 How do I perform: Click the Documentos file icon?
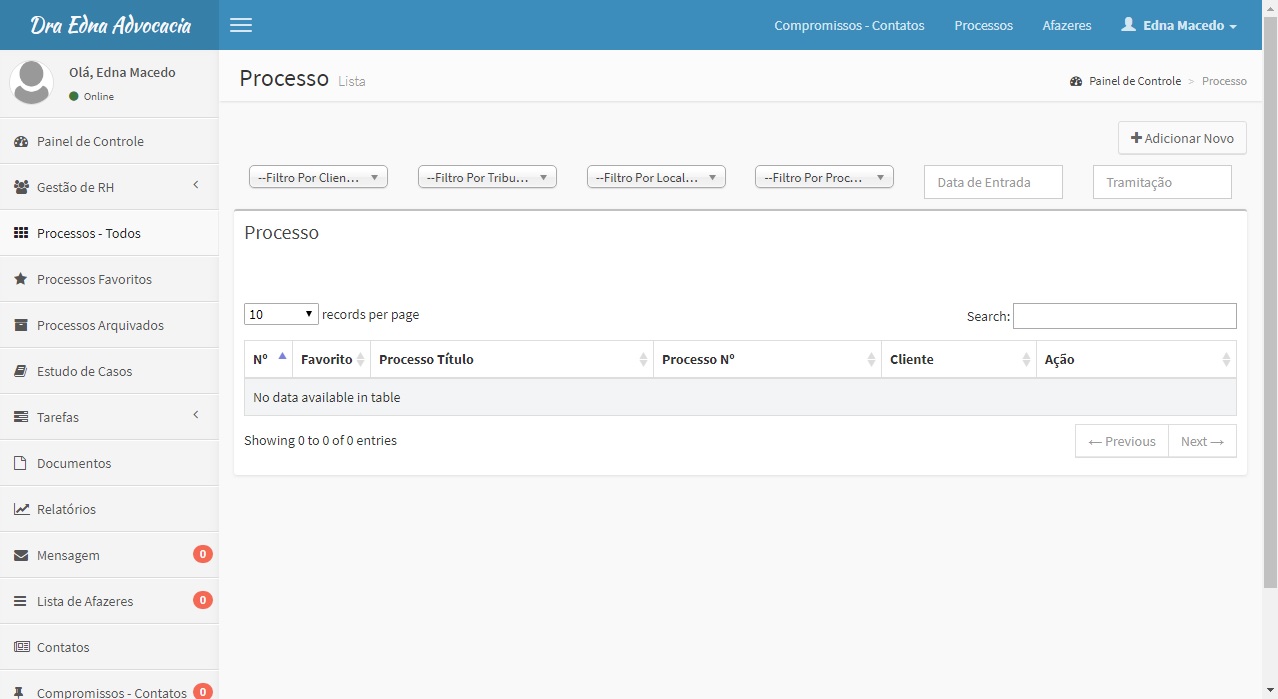[21, 464]
